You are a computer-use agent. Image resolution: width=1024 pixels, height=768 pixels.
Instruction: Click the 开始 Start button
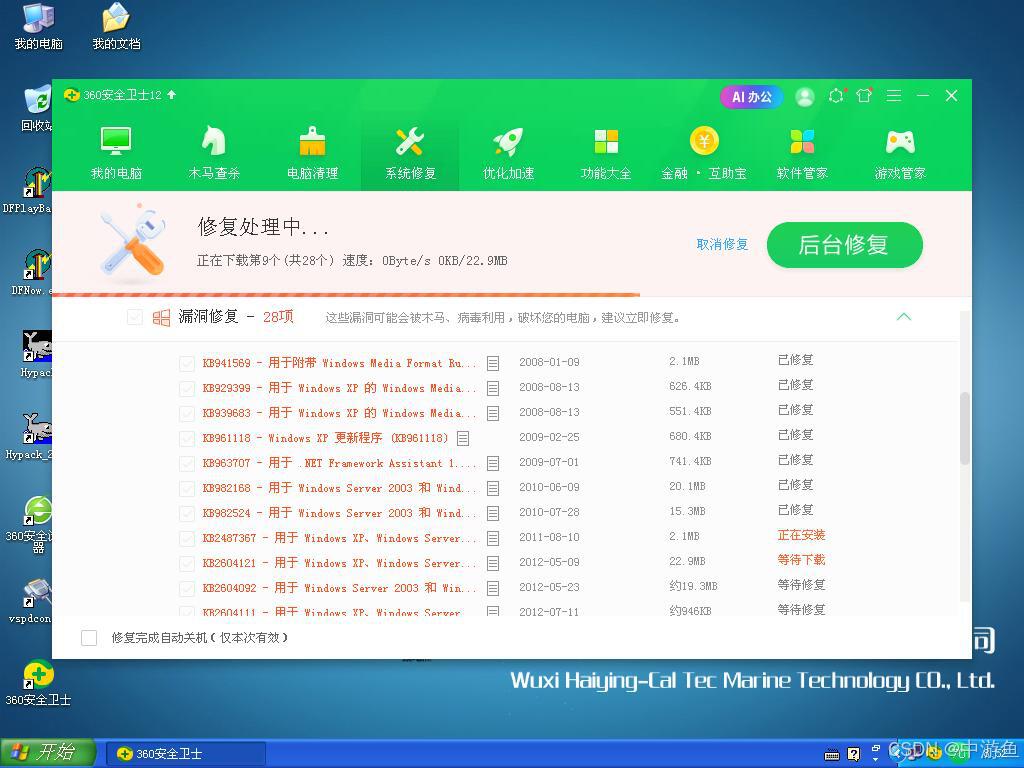point(47,753)
